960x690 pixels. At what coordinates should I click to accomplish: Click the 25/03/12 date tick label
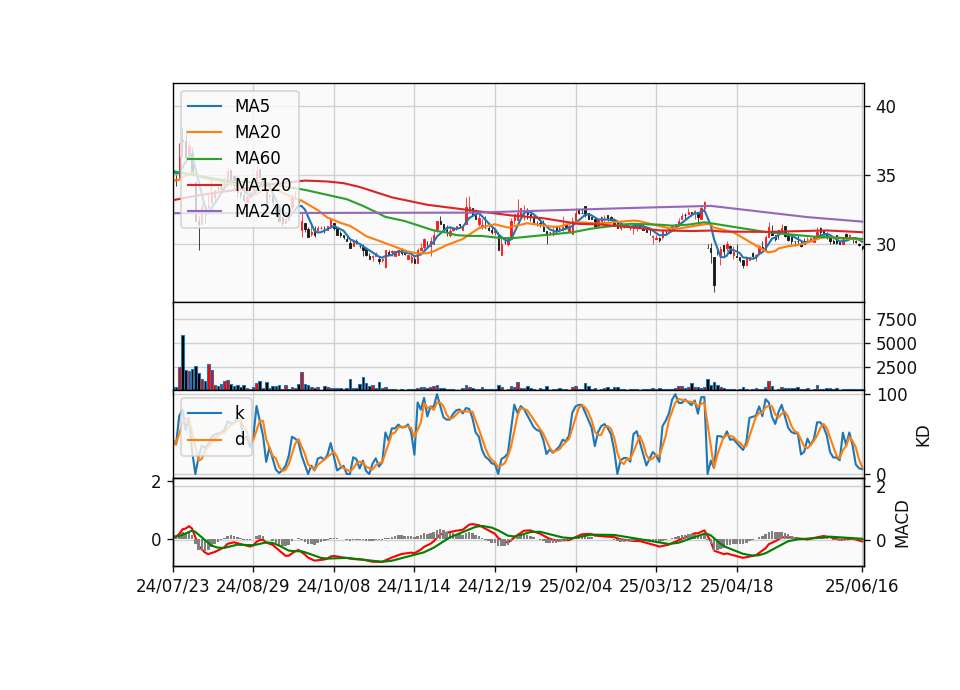[656, 586]
